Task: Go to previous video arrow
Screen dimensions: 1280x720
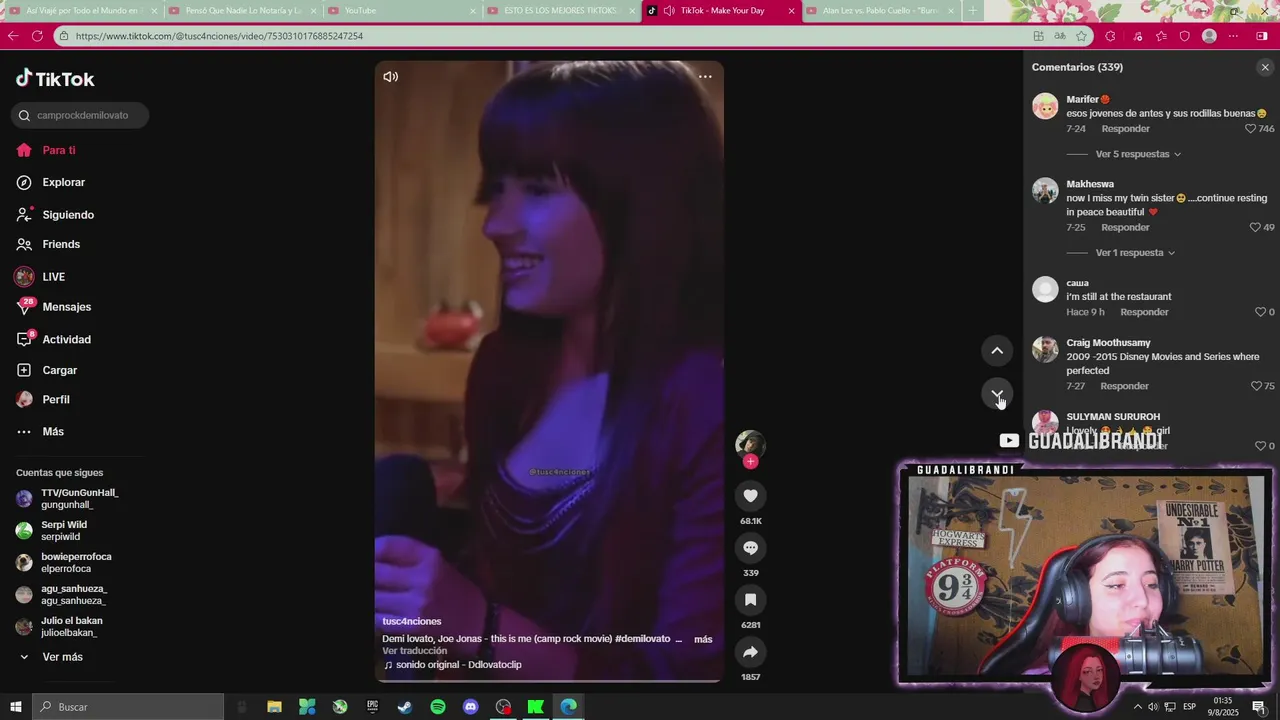Action: (997, 350)
